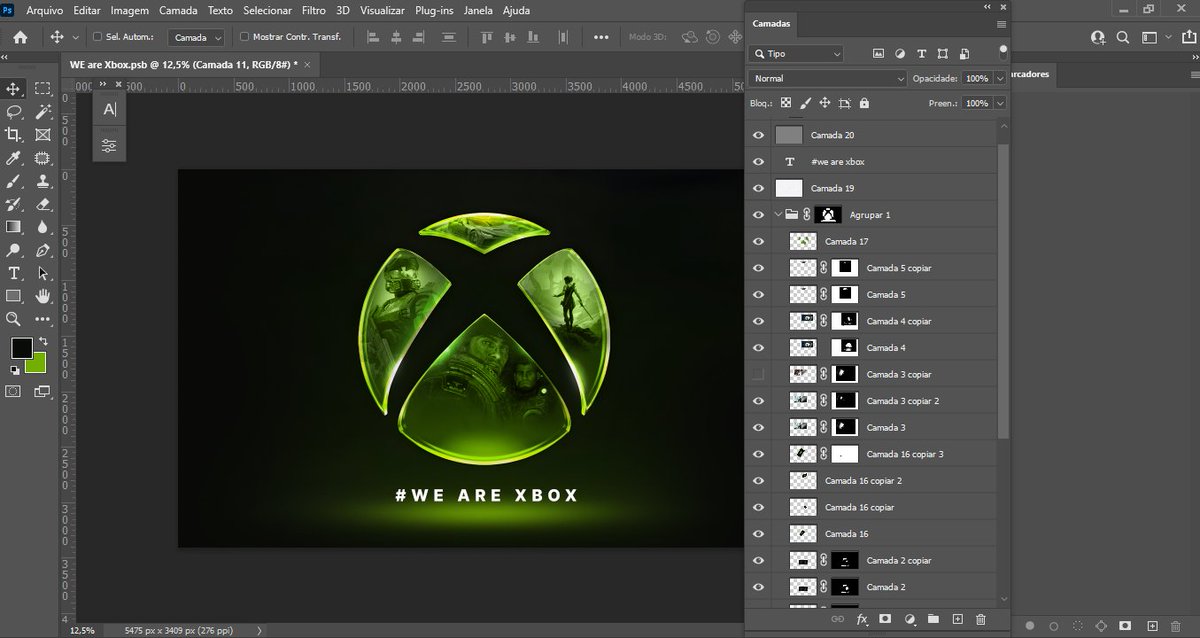Swap foreground and background colors

(x=44, y=342)
